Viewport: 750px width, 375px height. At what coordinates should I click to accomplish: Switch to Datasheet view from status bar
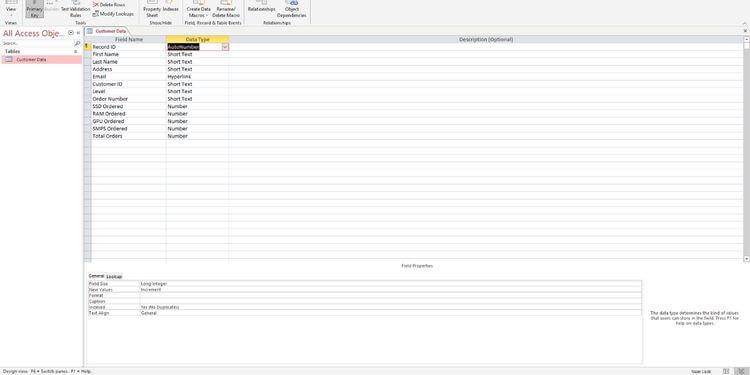(726, 371)
